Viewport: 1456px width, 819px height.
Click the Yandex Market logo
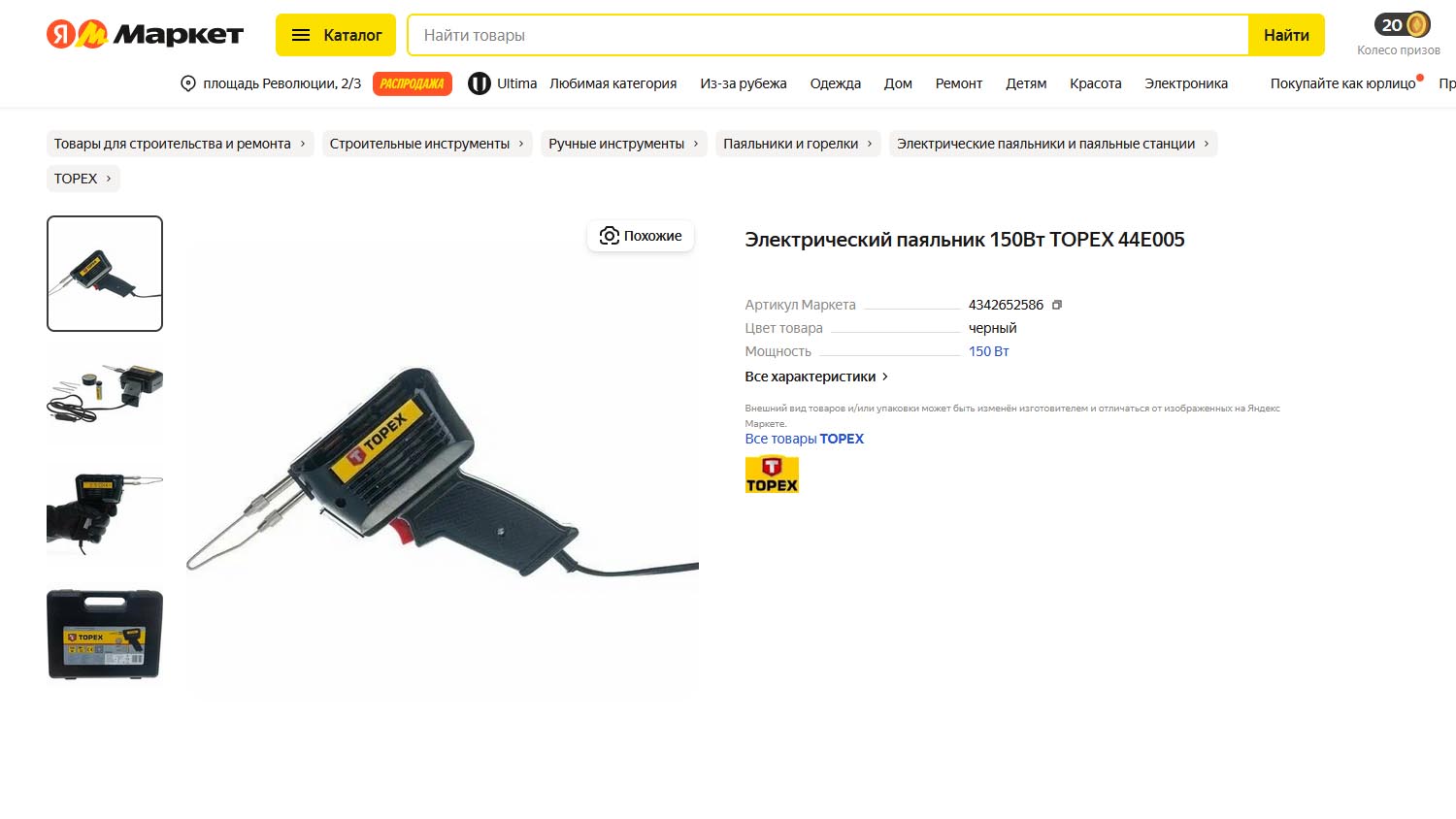click(x=145, y=35)
